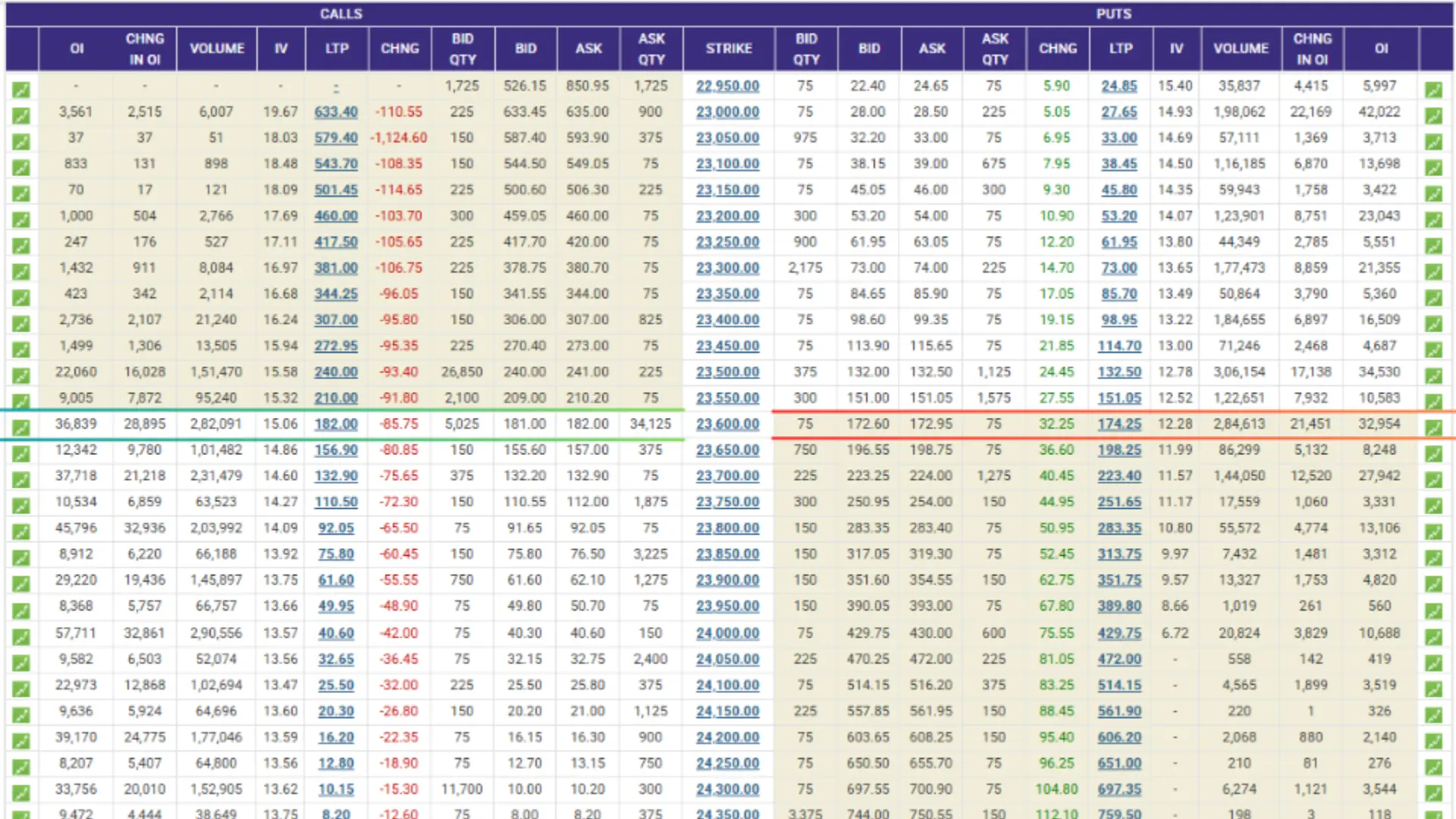
Task: Click the puts LTP column header
Action: pyautogui.click(x=1121, y=49)
